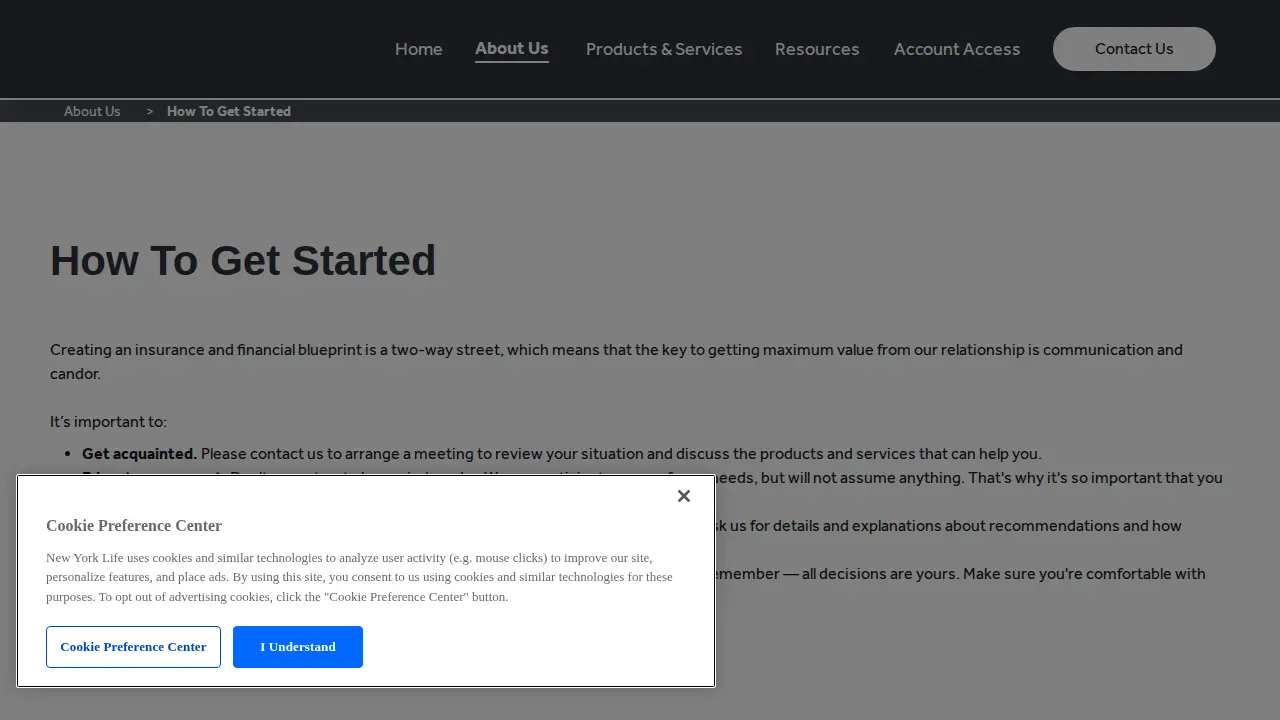Viewport: 1280px width, 720px height.
Task: Accept cookies with I Understand
Action: (x=298, y=647)
